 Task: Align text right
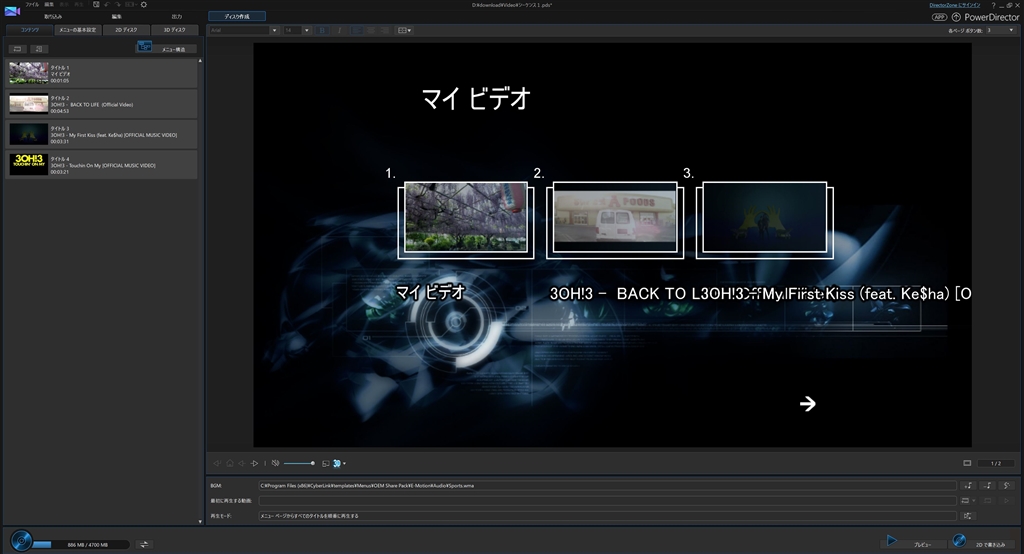pyautogui.click(x=385, y=30)
